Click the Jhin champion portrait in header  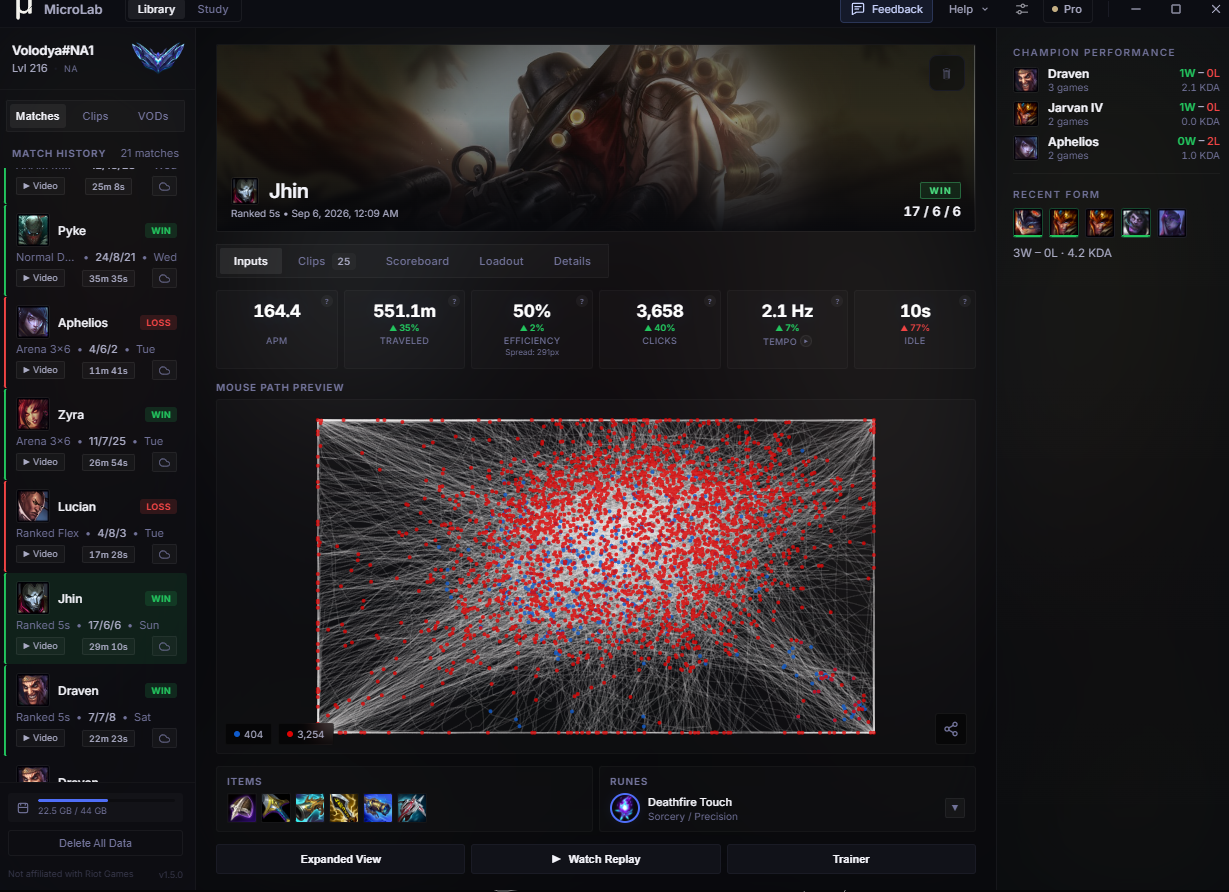click(x=245, y=191)
